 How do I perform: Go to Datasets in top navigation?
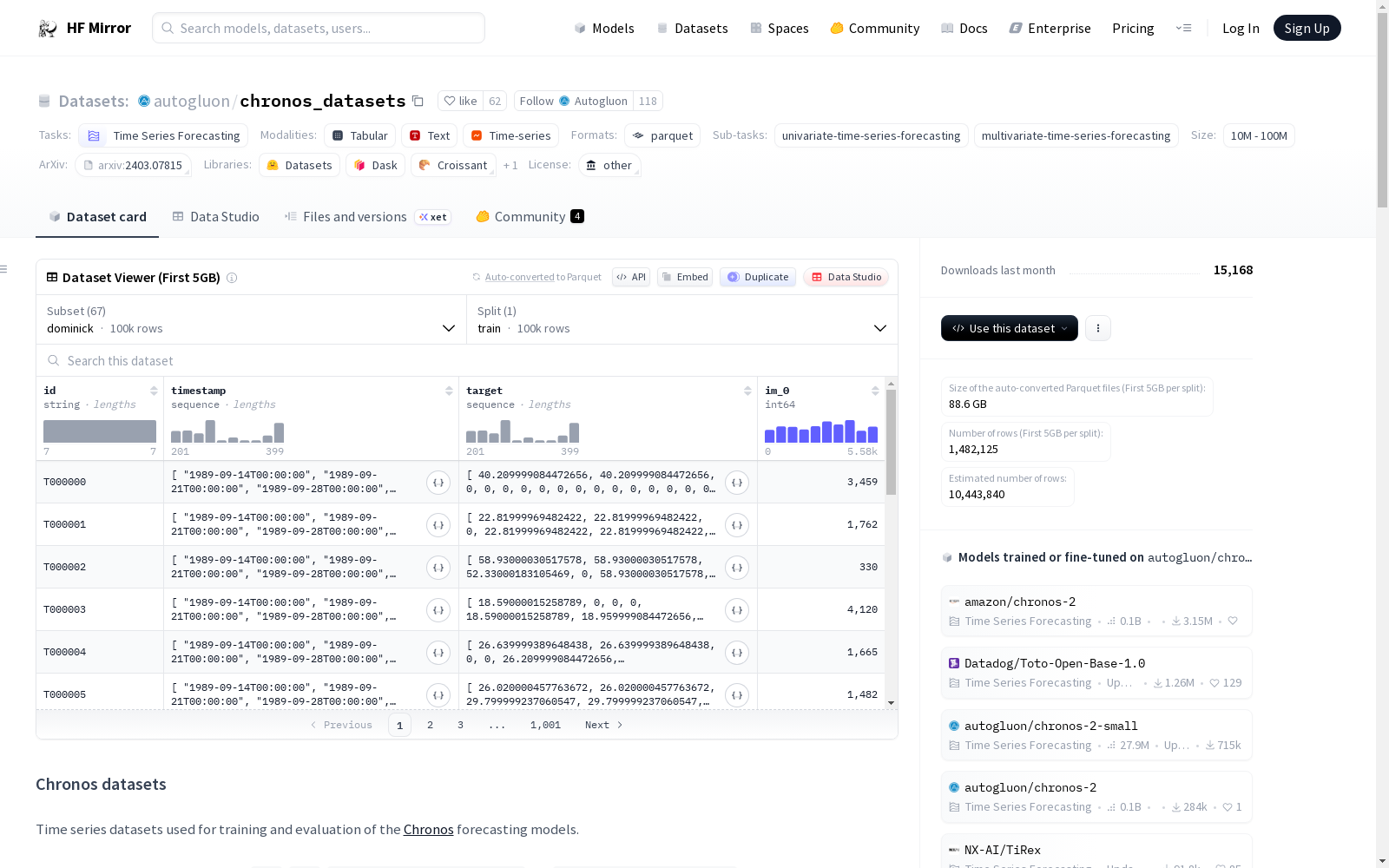pyautogui.click(x=692, y=28)
